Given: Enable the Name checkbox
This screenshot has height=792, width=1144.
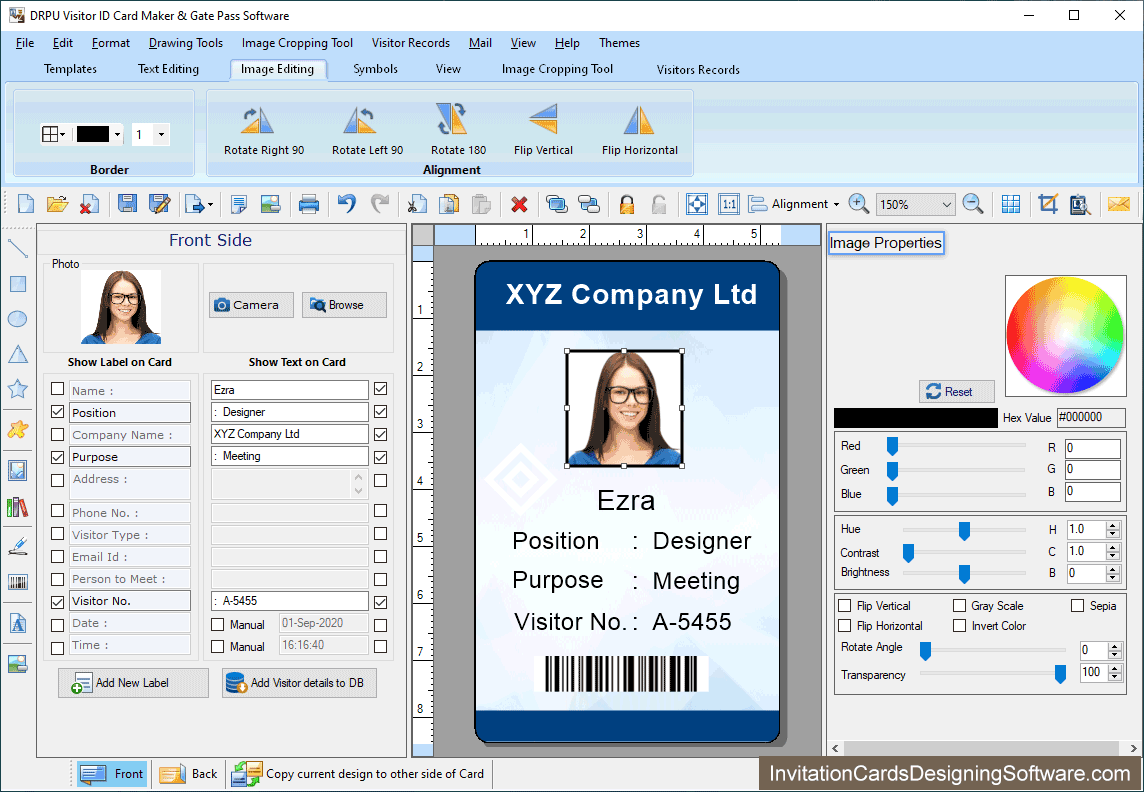Looking at the screenshot, I should click(57, 389).
